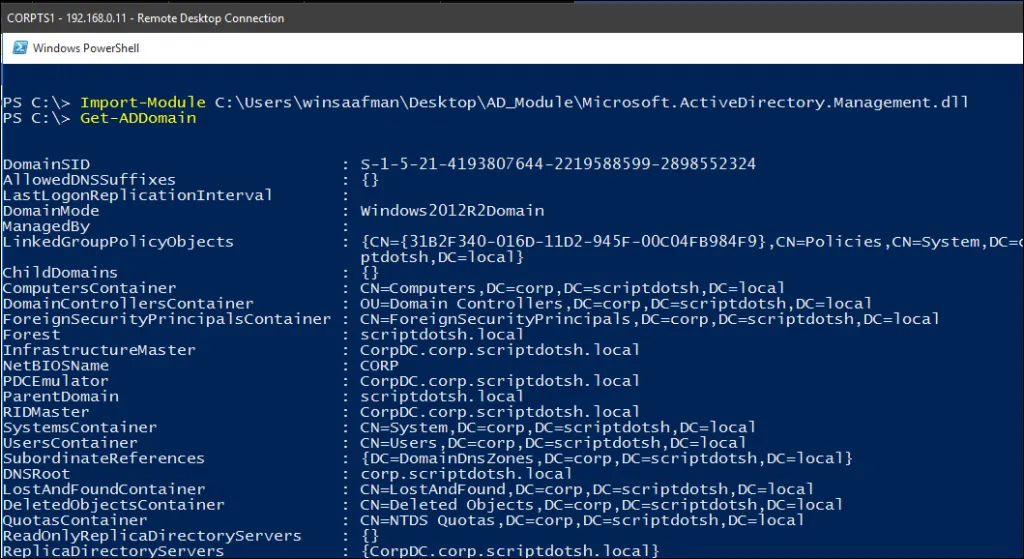Click the DomainControllersContainer label
This screenshot has width=1024, height=559.
tap(128, 304)
